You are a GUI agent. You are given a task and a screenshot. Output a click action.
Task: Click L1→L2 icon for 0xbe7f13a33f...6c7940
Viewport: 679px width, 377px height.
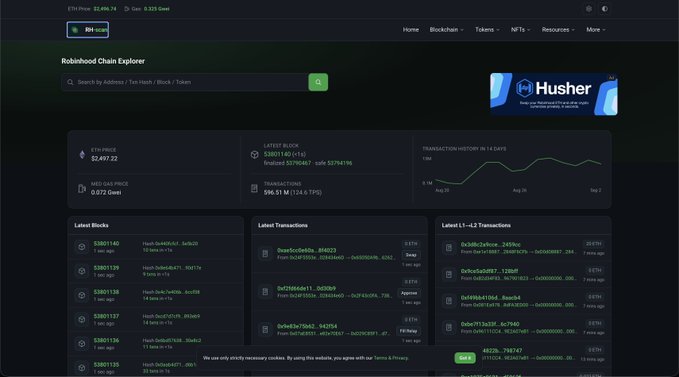click(x=449, y=327)
